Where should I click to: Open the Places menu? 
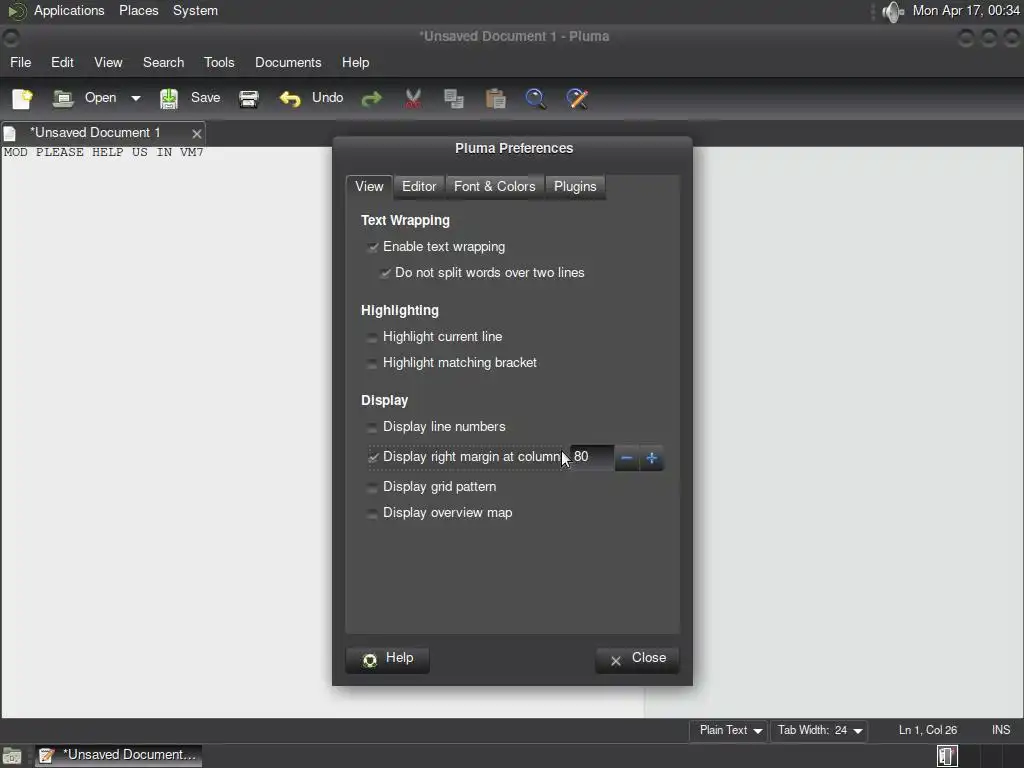tap(138, 10)
